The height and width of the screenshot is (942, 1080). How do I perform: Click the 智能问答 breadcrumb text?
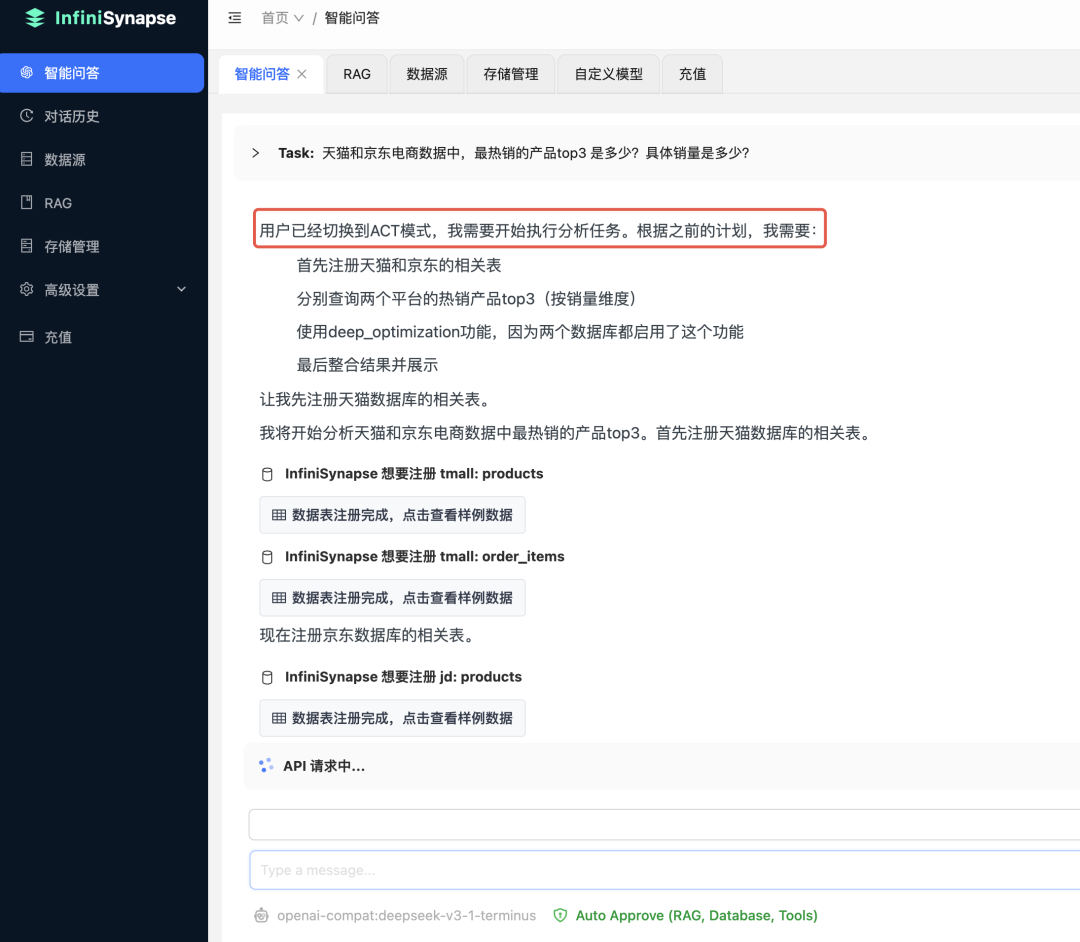tap(352, 18)
